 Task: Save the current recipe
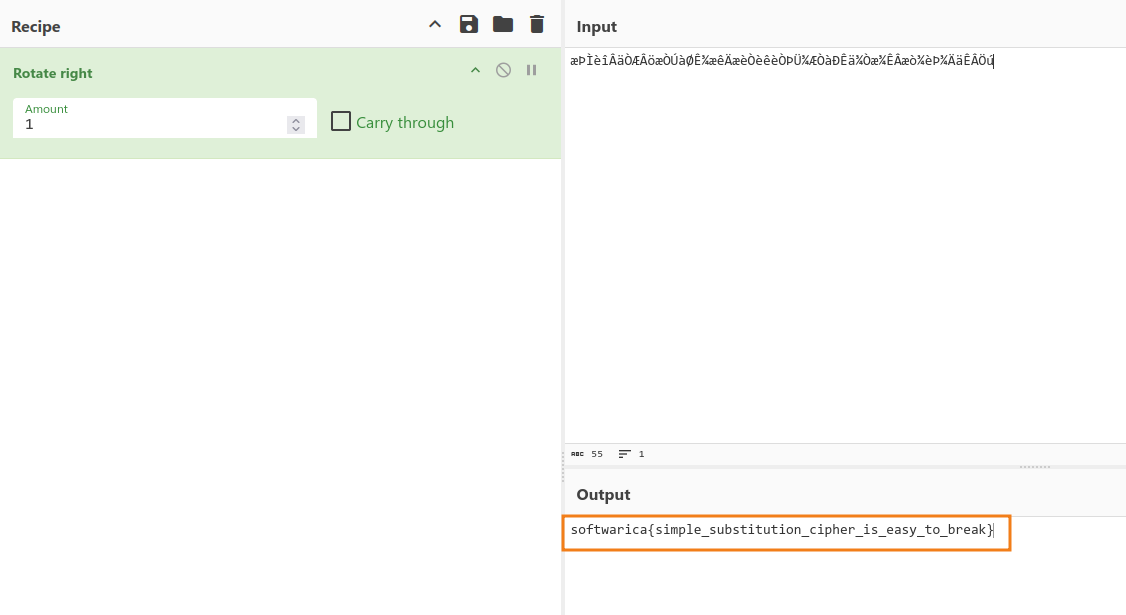coord(468,24)
